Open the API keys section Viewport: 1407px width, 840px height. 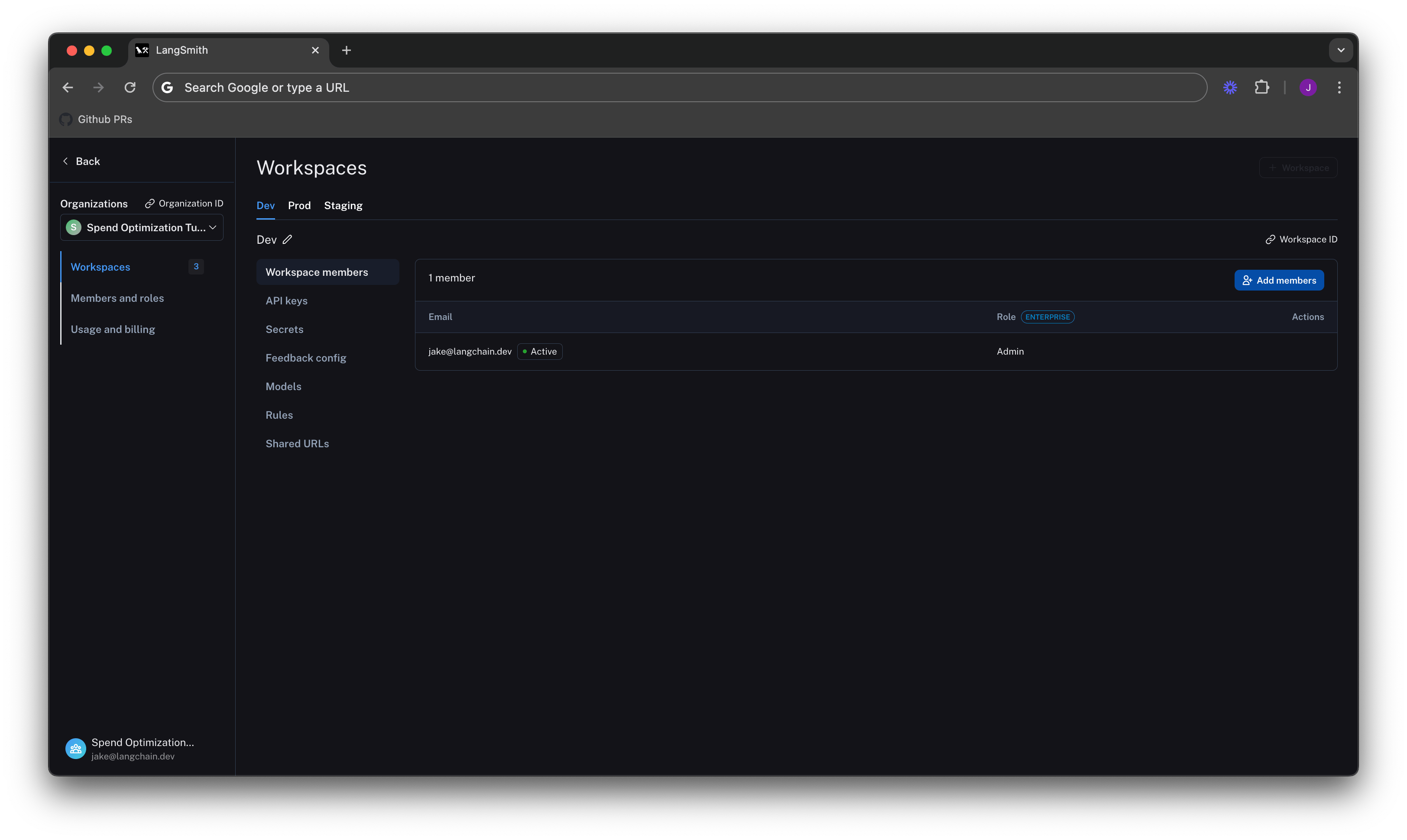click(x=286, y=300)
